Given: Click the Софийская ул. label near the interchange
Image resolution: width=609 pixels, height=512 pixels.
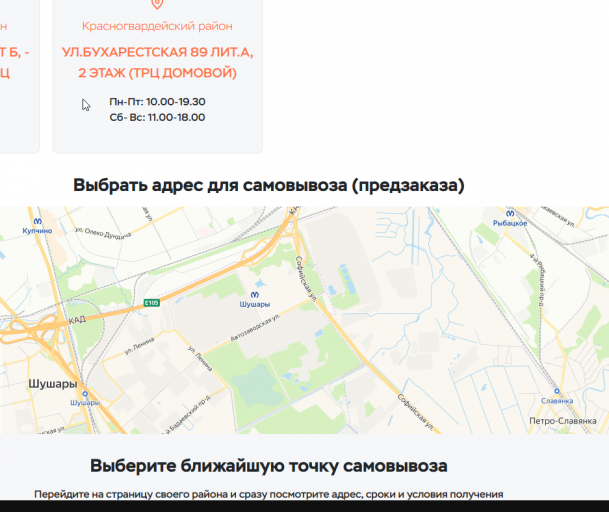Looking at the screenshot, I should pos(306,277).
